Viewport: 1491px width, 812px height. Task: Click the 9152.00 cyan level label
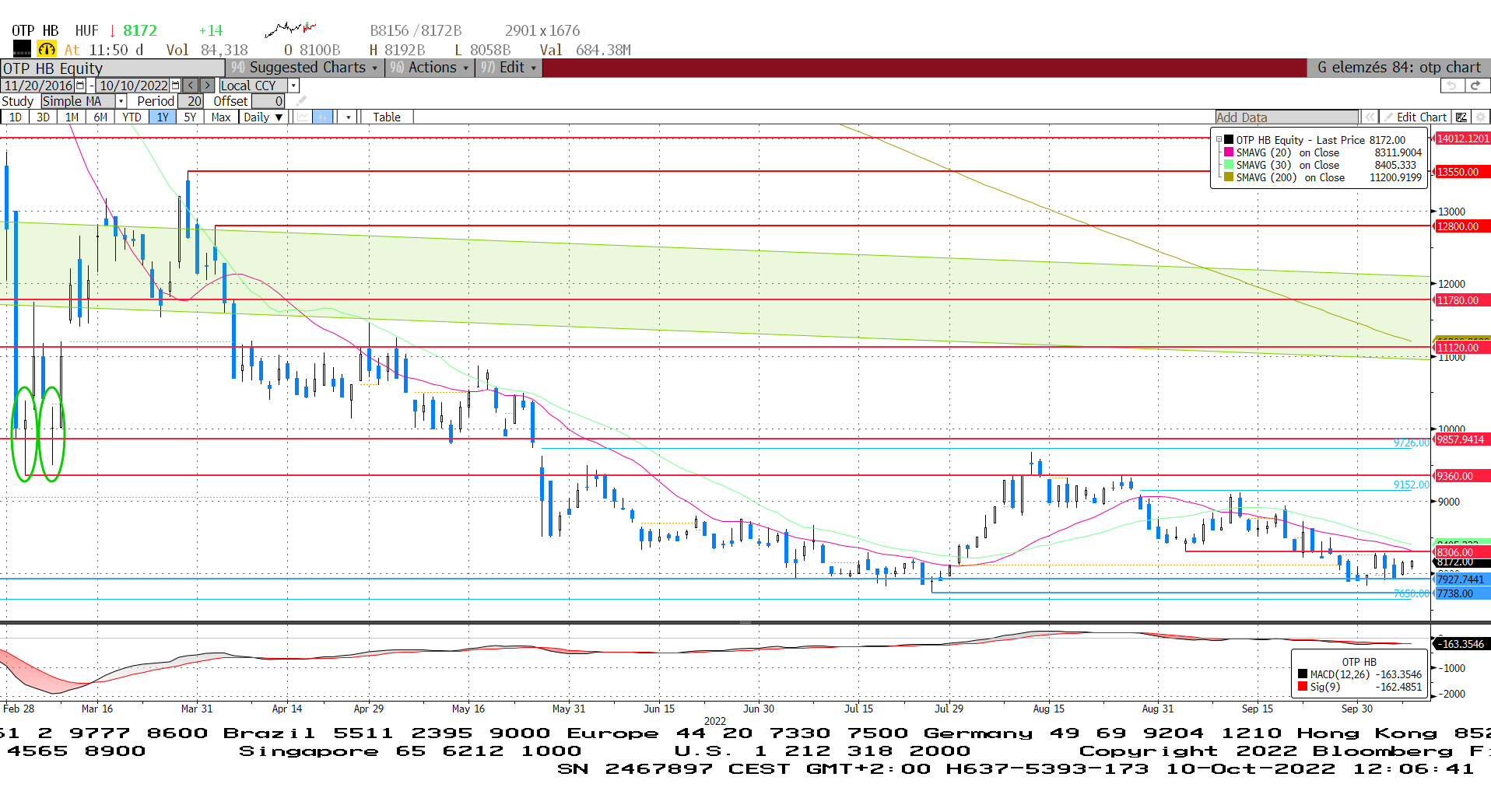point(1412,485)
